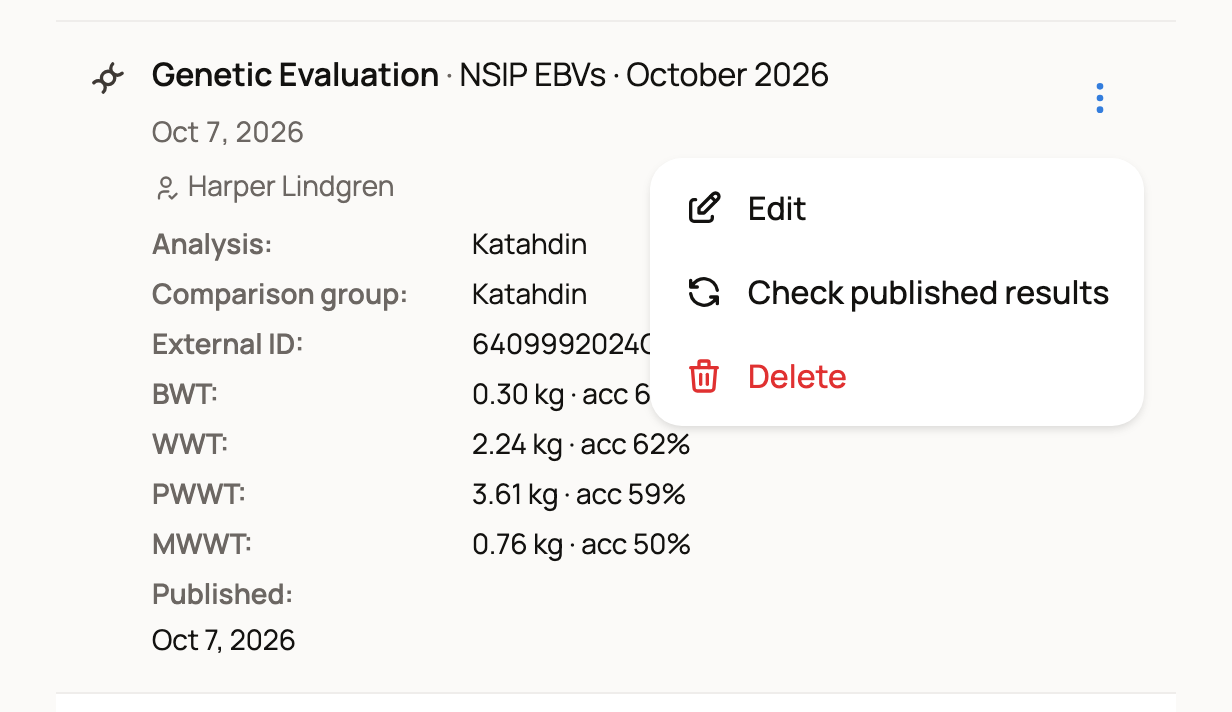
Task: Click the Published date Oct 7, 2026
Action: point(223,640)
